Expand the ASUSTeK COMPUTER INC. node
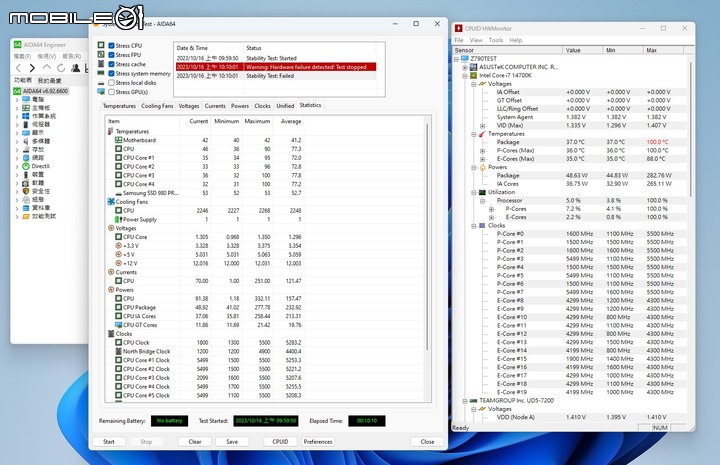720x465 pixels. pos(465,67)
